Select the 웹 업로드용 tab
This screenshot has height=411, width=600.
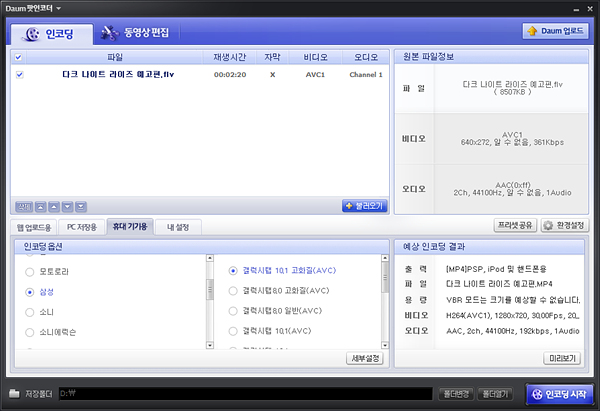(34, 228)
